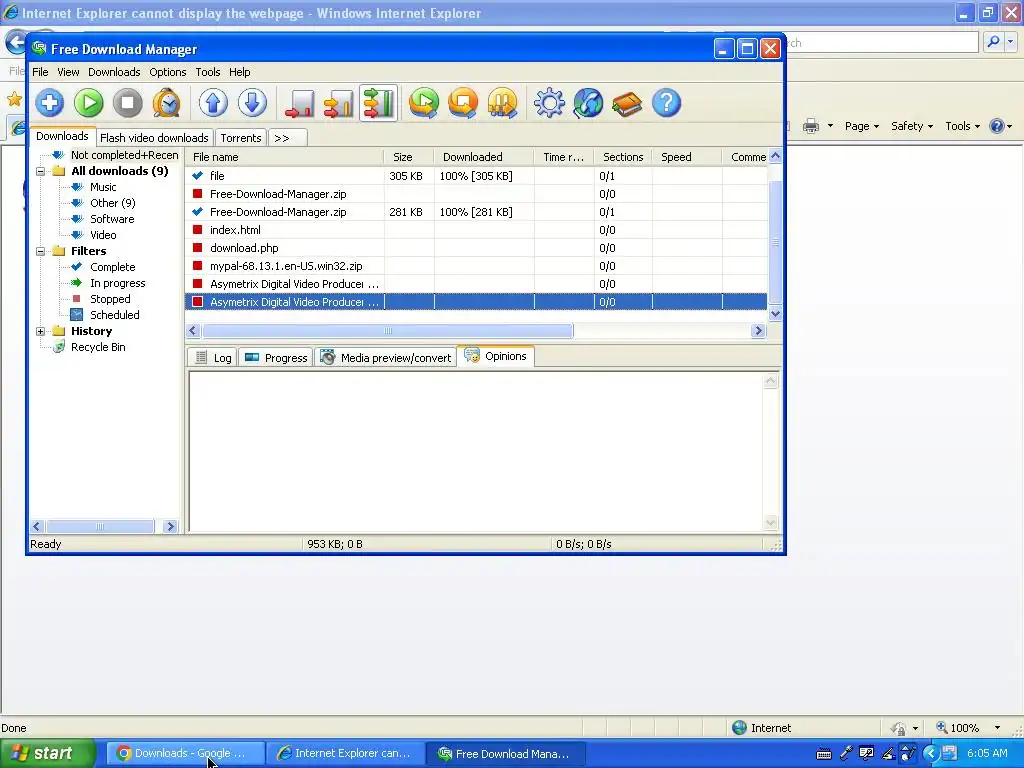Open settings gear icon in toolbar
The image size is (1024, 768).
[549, 103]
